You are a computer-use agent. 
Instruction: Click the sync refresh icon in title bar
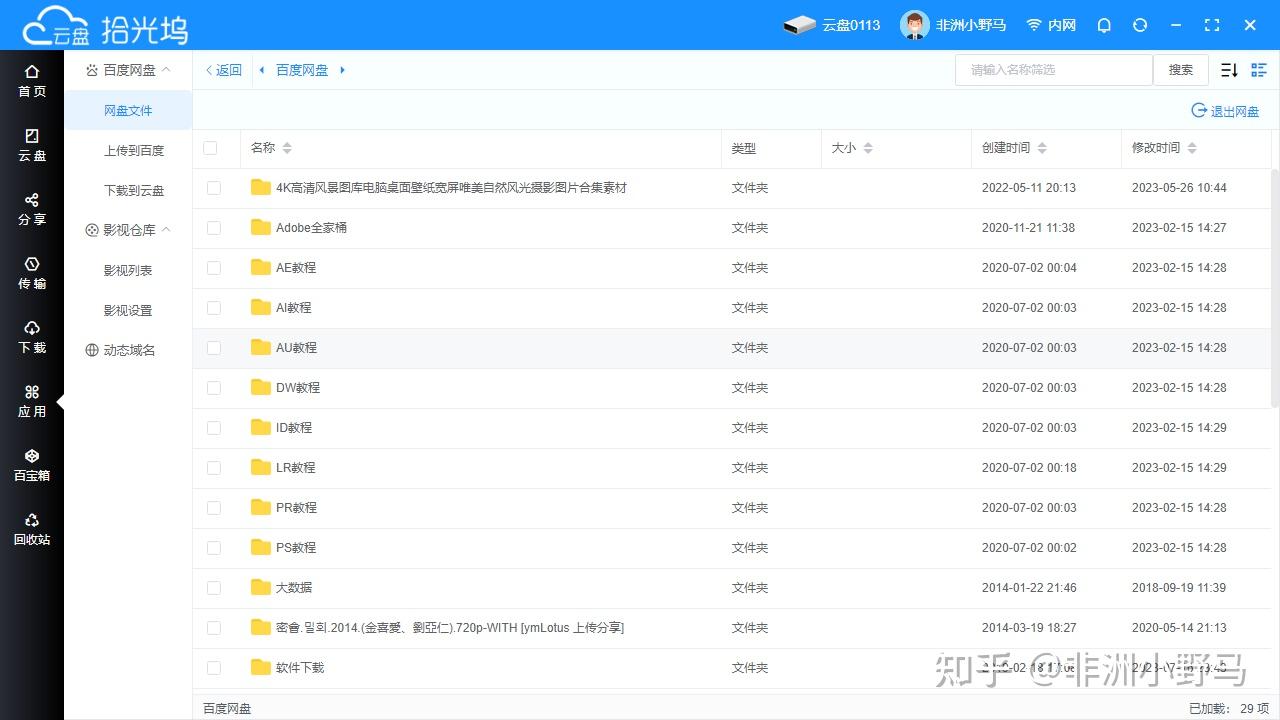[x=1140, y=25]
